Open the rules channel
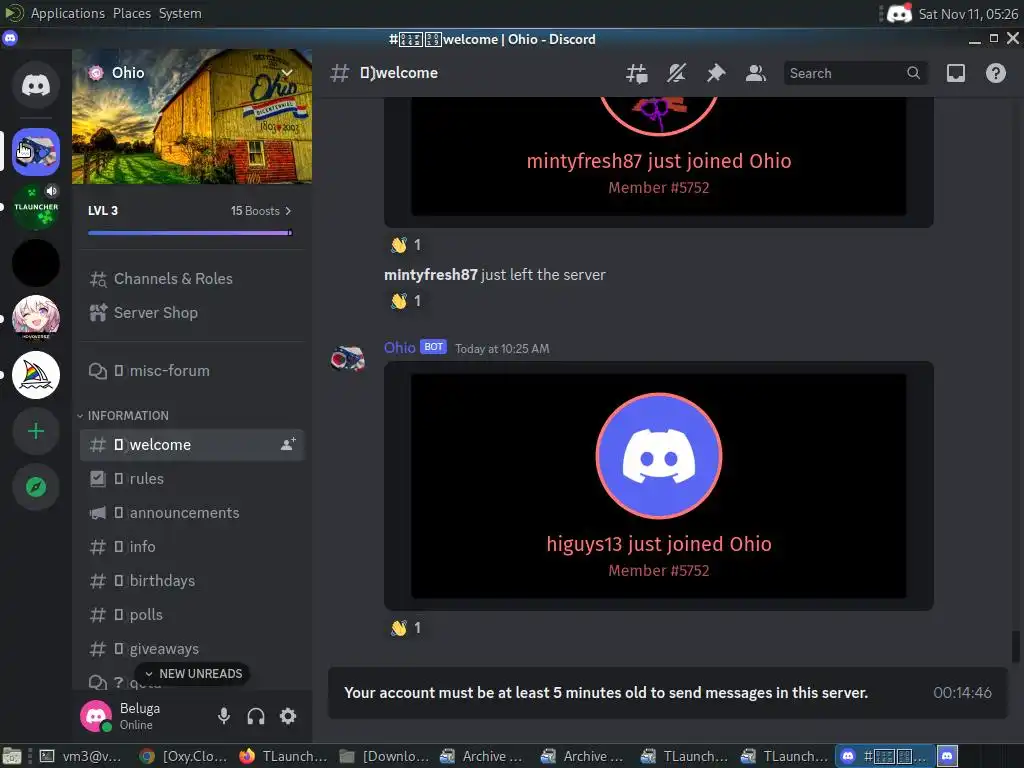 (192, 479)
